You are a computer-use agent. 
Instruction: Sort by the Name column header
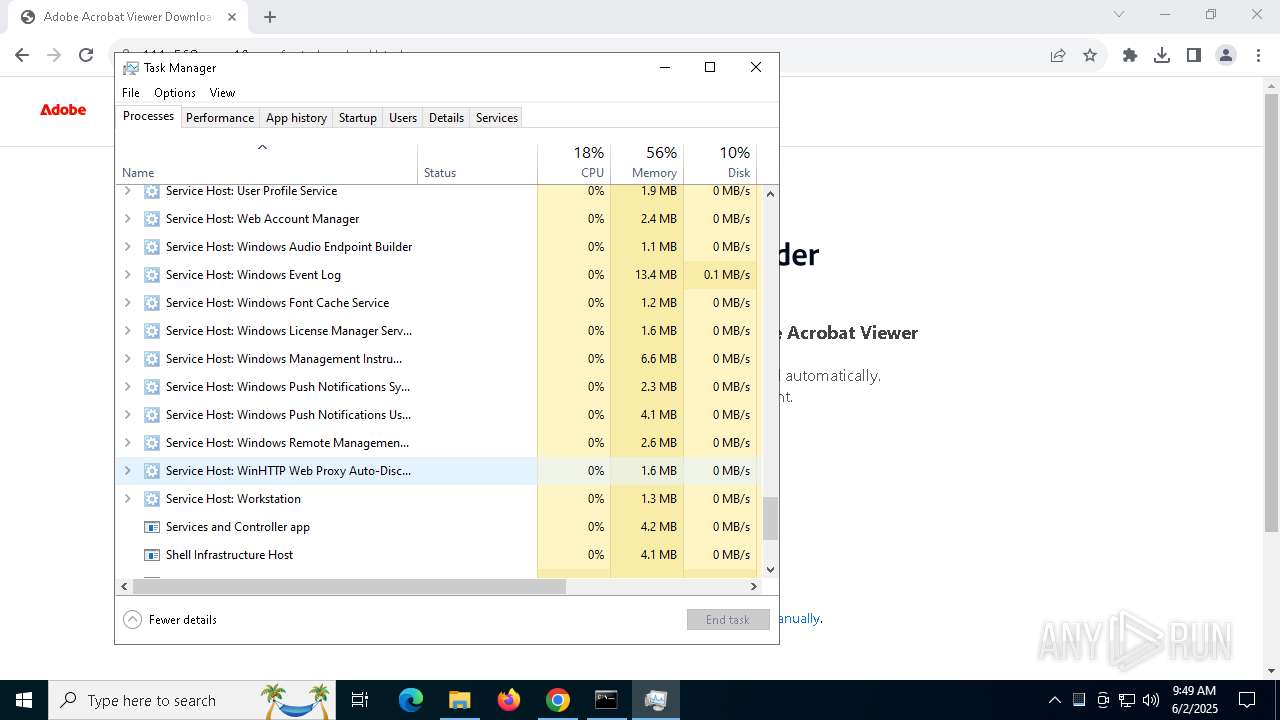click(266, 163)
